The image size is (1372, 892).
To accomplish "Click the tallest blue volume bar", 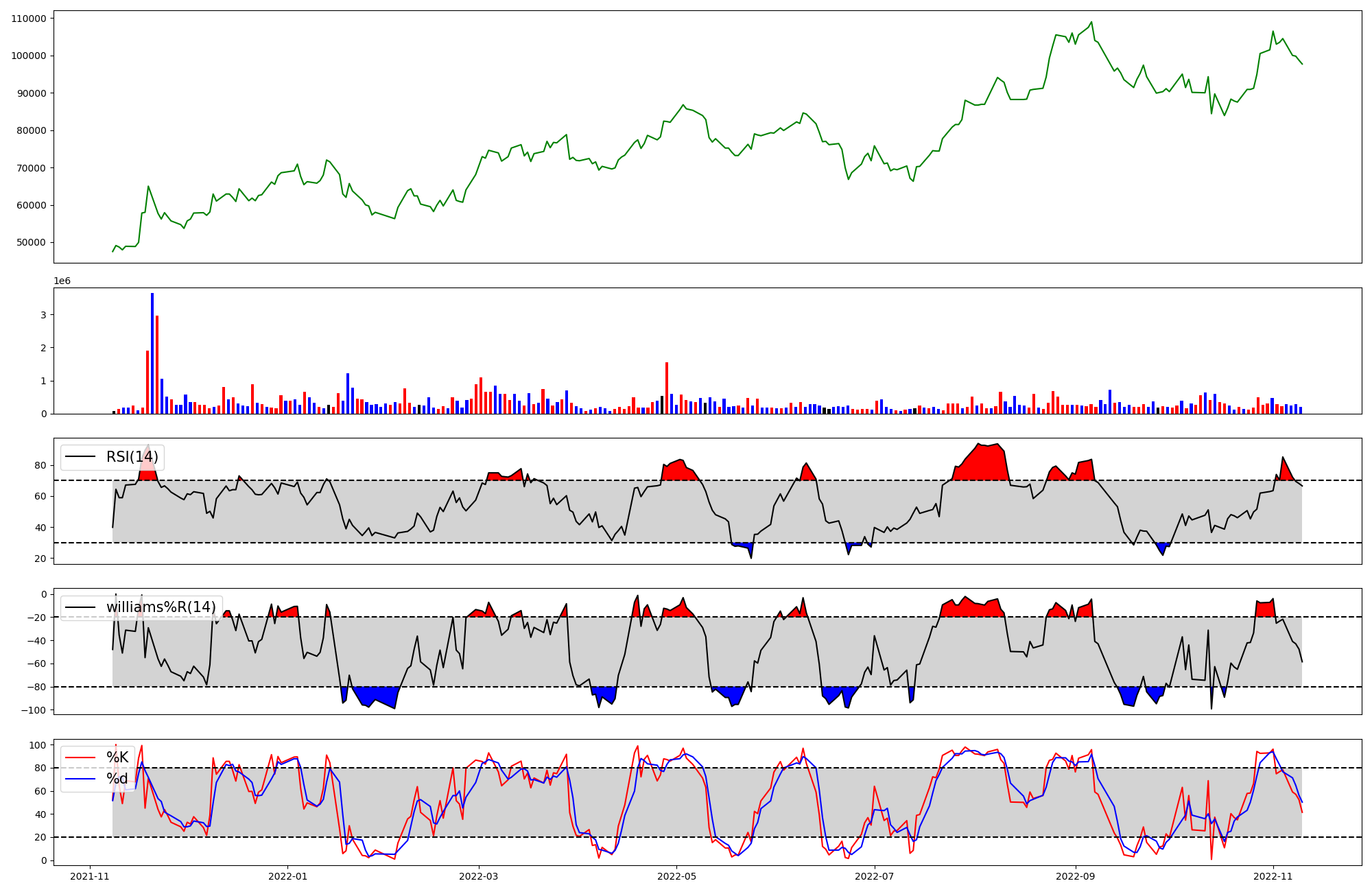I will coord(152,353).
